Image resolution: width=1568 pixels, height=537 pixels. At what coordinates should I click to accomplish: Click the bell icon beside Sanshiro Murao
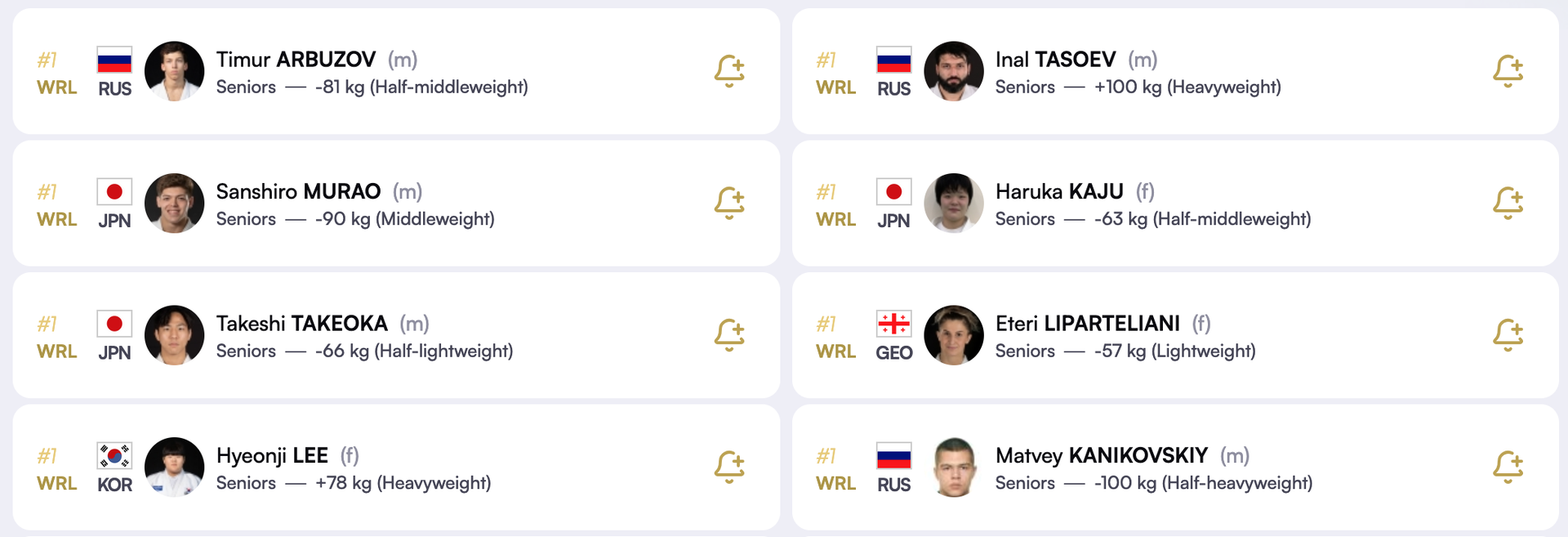(729, 203)
